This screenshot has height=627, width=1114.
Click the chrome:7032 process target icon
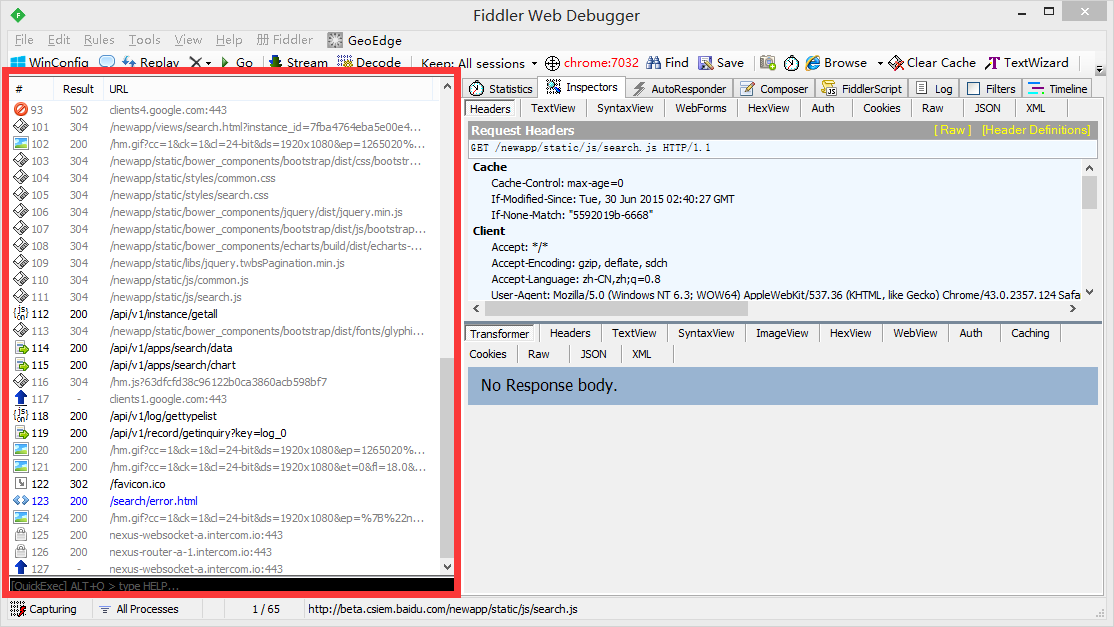[x=552, y=63]
